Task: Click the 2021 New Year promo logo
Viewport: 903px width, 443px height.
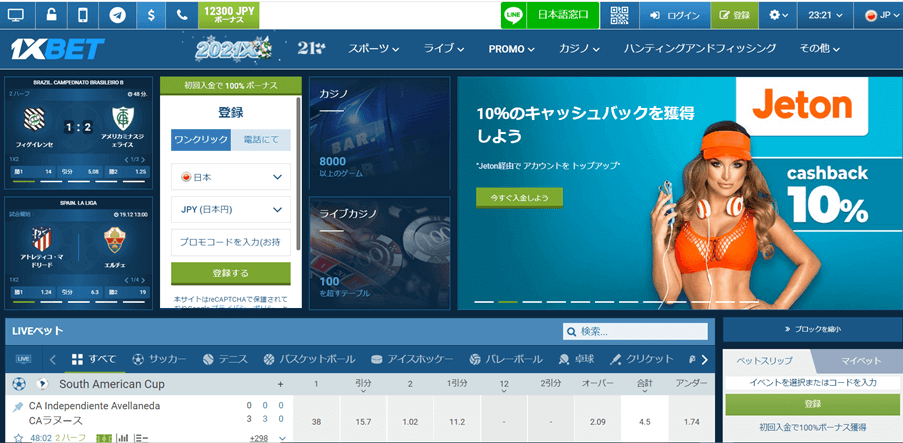Action: coord(233,50)
